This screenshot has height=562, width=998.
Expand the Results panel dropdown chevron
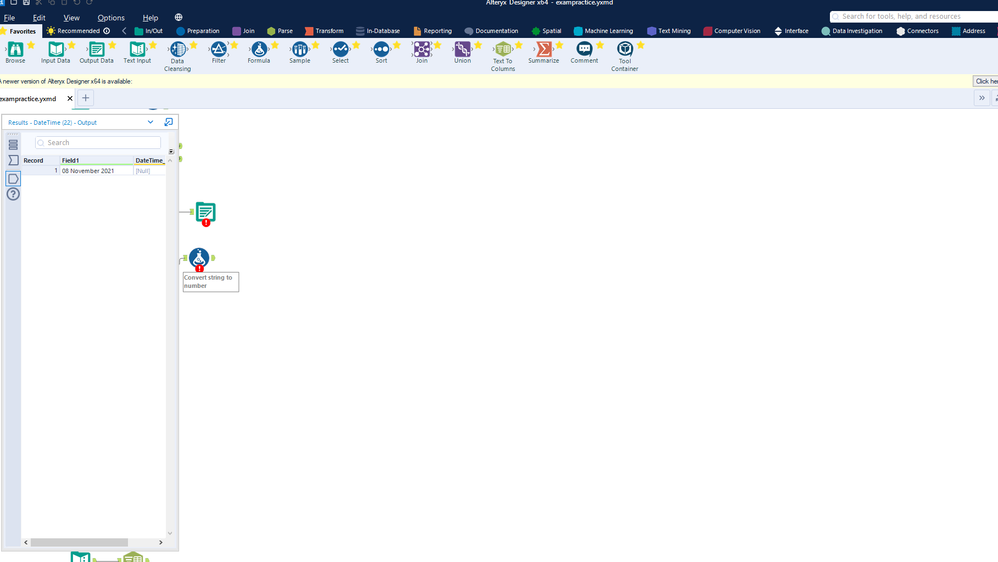[151, 122]
